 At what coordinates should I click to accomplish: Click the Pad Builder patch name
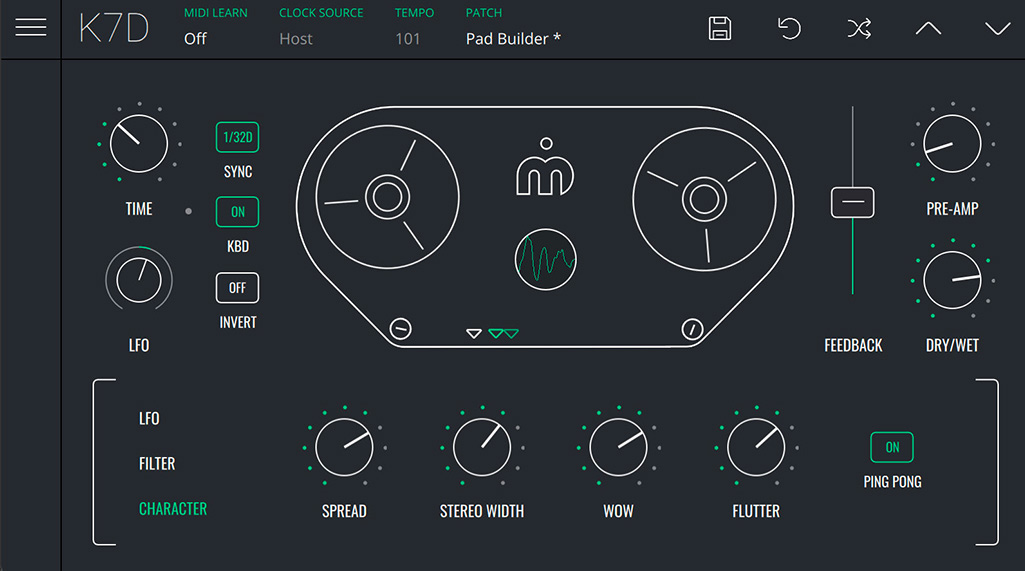coord(513,39)
